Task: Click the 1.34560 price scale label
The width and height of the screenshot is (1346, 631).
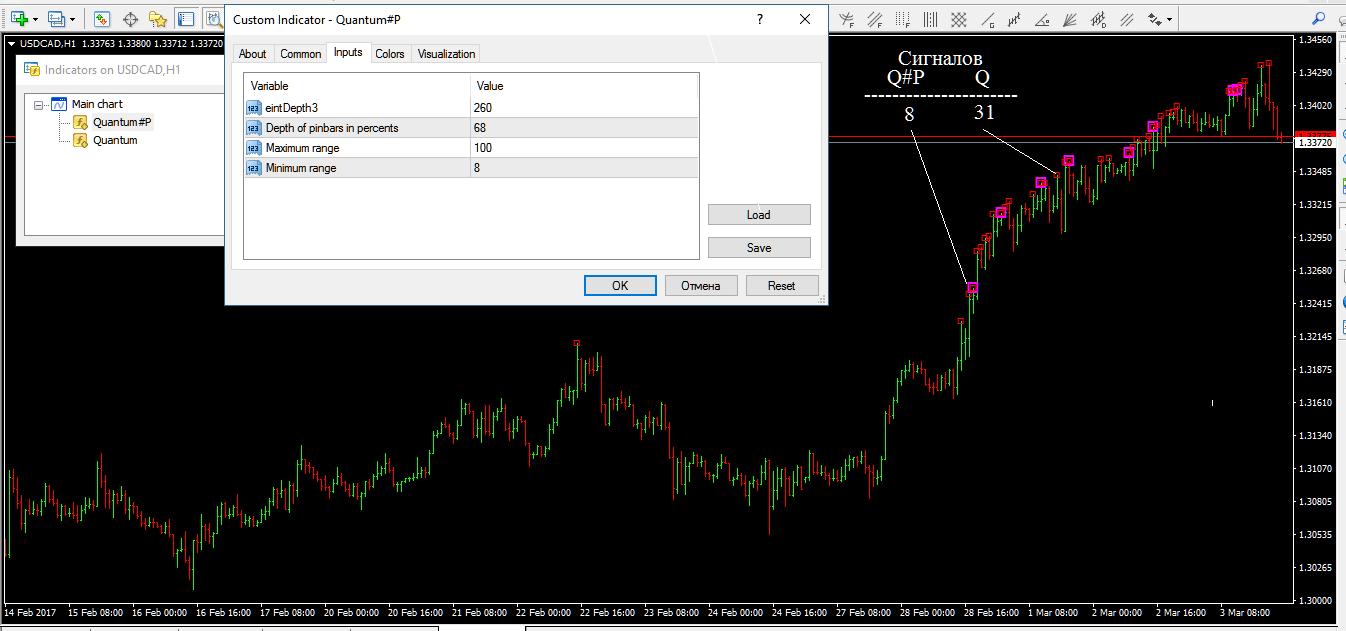Action: (x=1315, y=40)
